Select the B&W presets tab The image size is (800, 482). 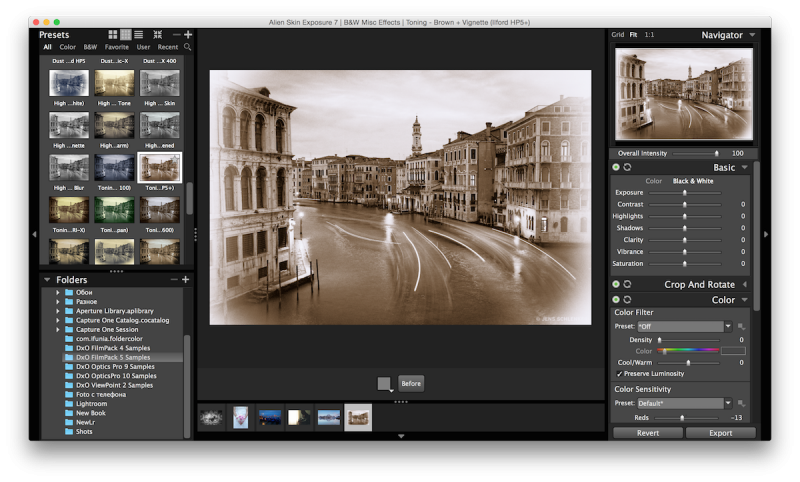[x=90, y=47]
